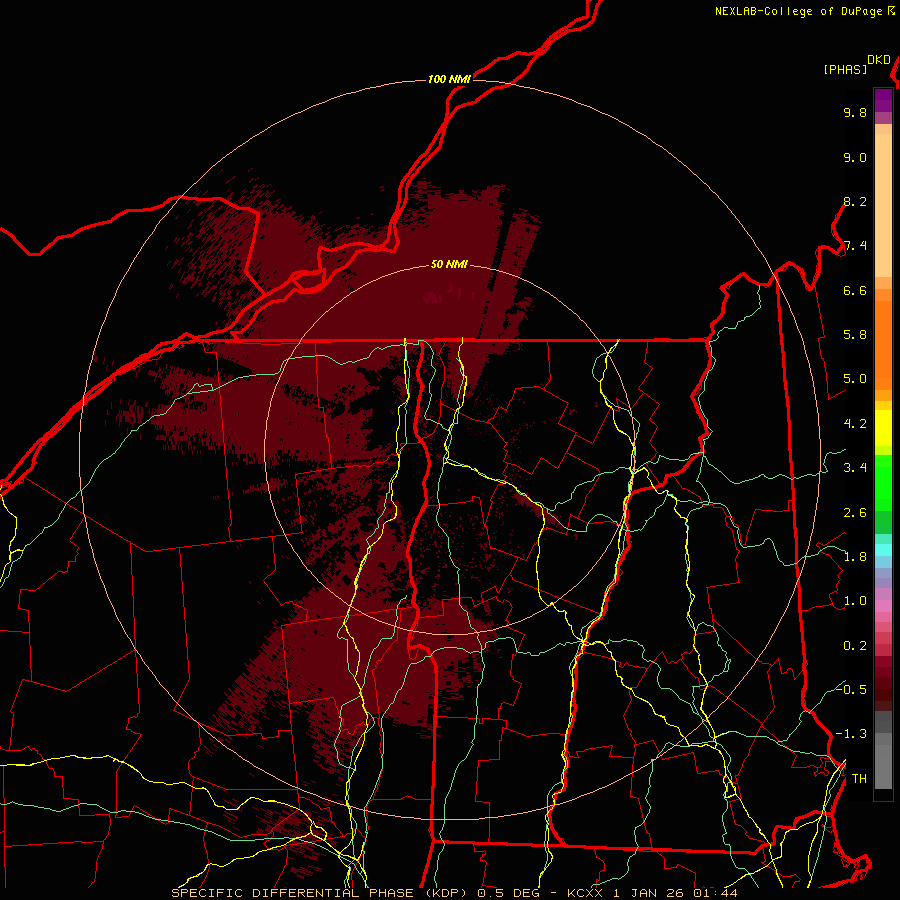Click the bright green swatch in color bar
The image size is (900, 900).
[883, 482]
